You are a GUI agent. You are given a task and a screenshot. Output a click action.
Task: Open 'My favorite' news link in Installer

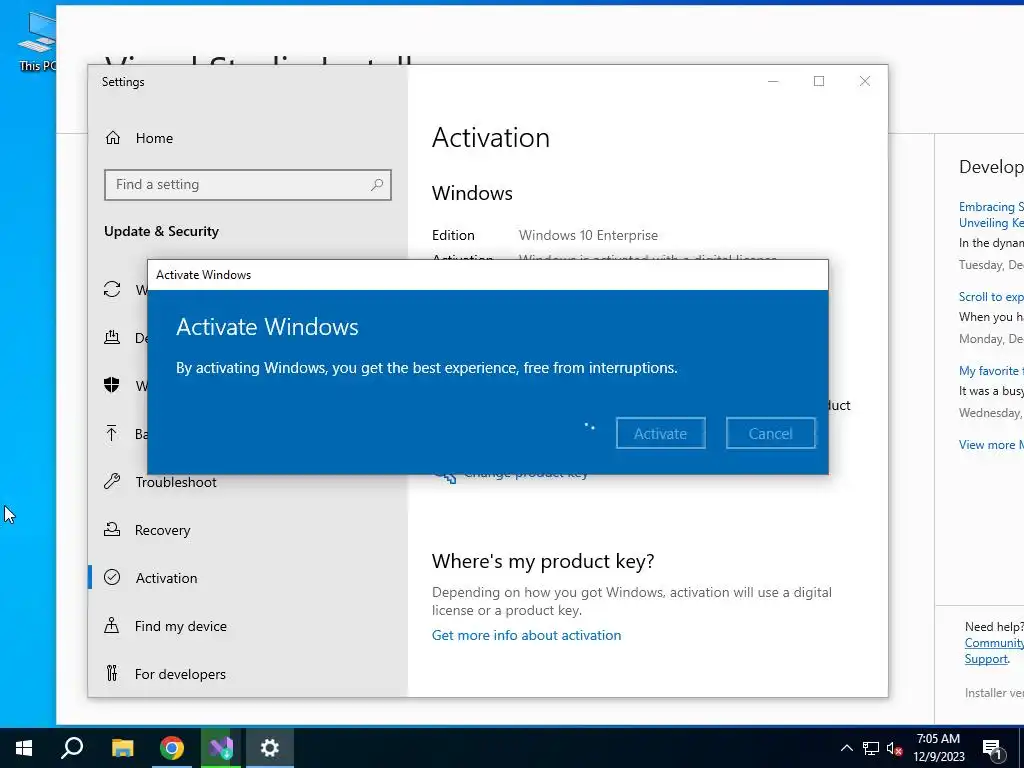click(991, 370)
